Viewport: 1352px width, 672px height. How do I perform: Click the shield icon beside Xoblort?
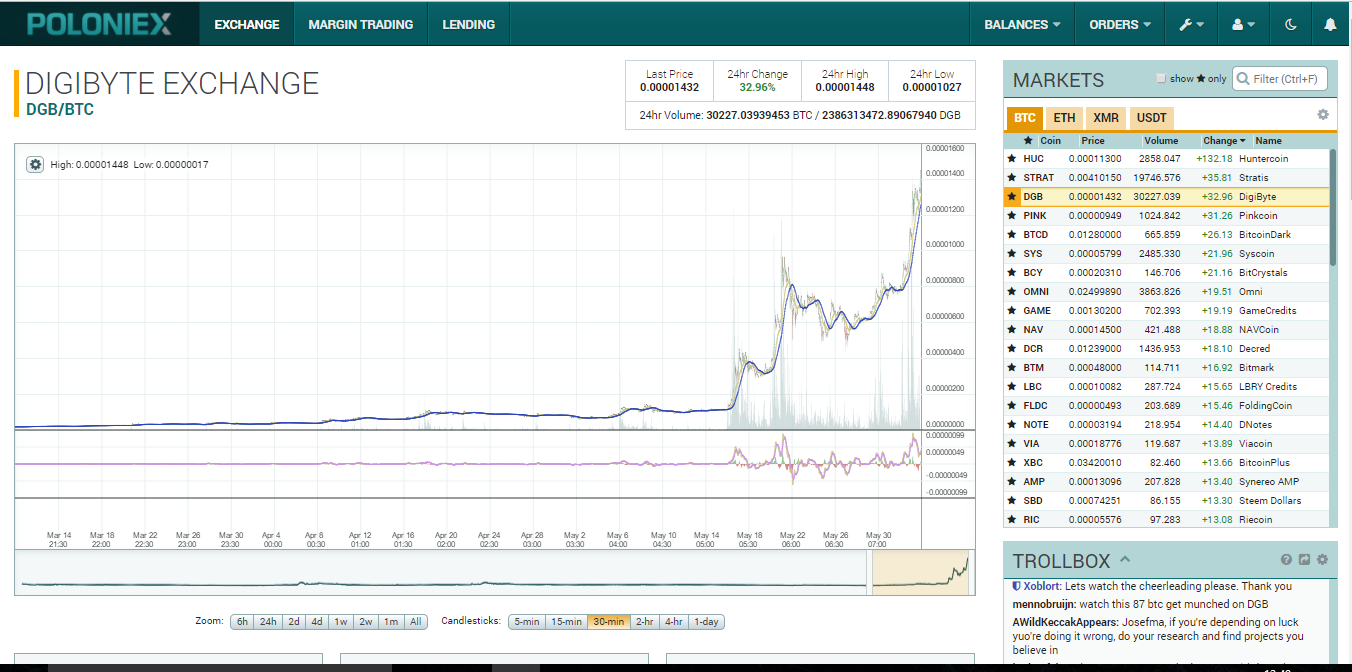click(1017, 586)
